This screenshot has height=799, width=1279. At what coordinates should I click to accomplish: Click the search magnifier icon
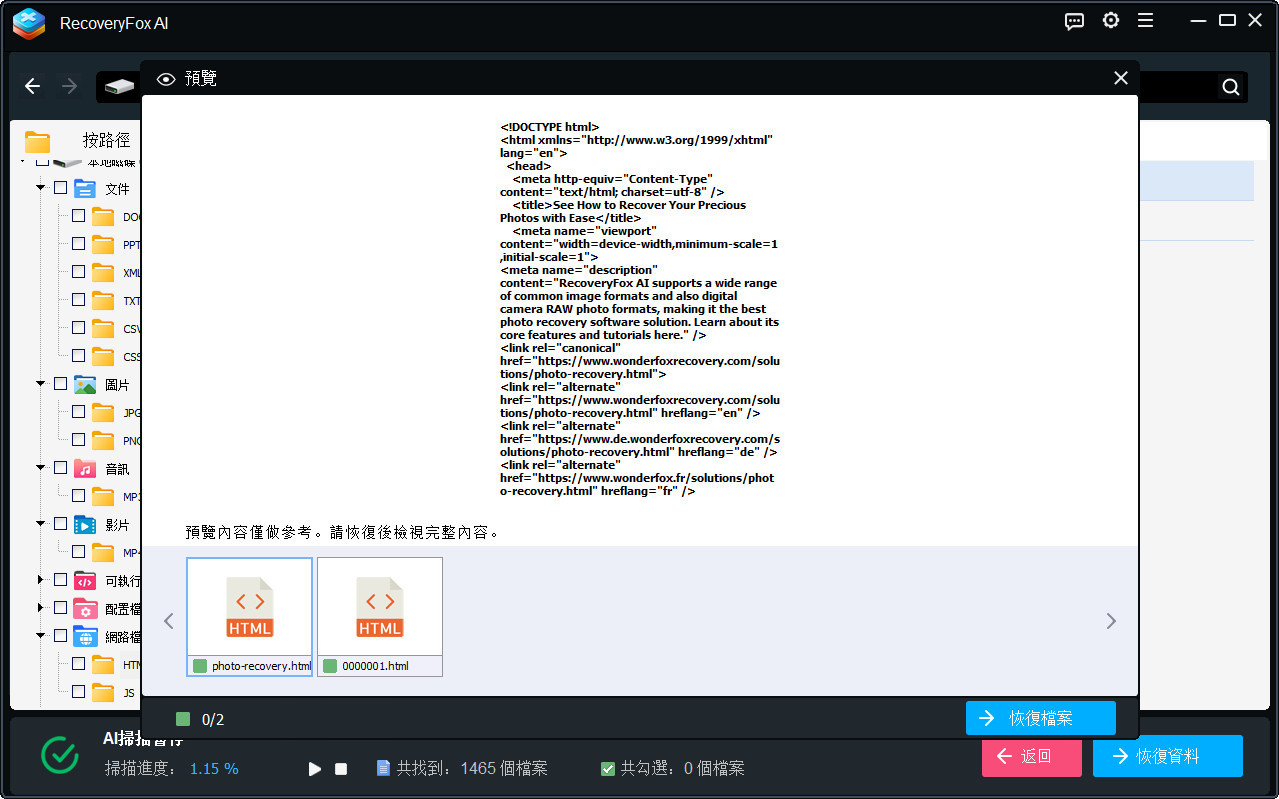(x=1229, y=86)
